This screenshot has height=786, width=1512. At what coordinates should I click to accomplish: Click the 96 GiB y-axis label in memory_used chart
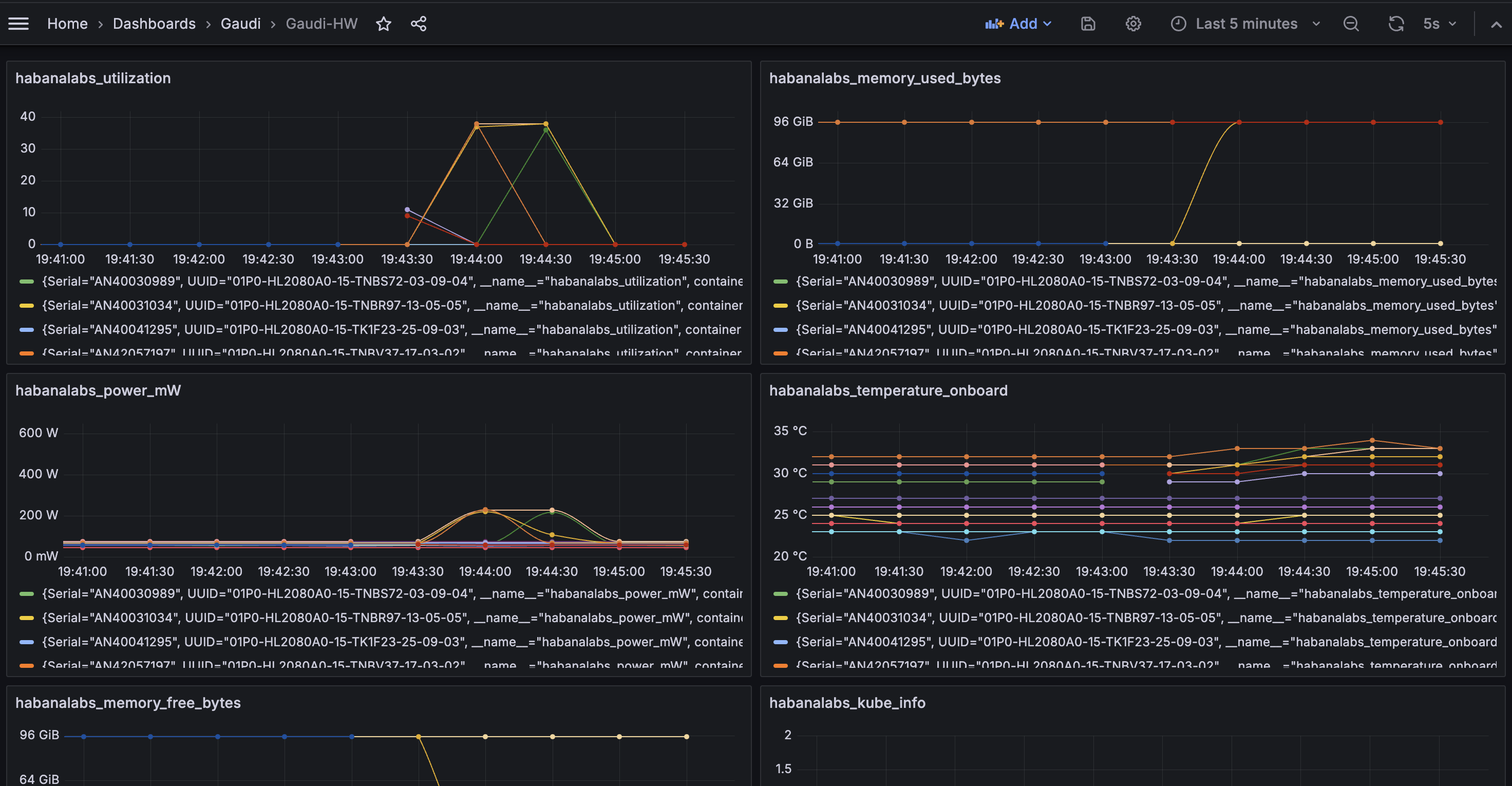(x=793, y=122)
